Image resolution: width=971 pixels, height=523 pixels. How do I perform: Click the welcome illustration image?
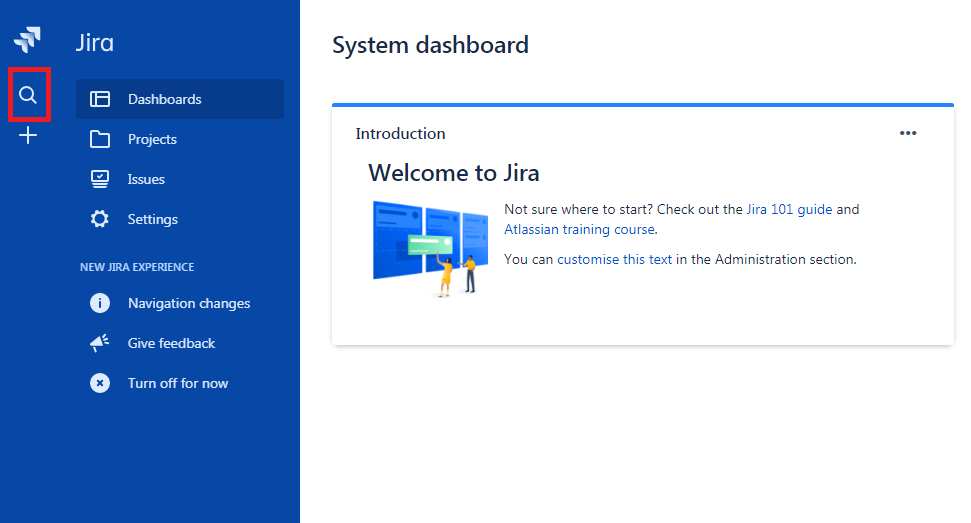[430, 248]
